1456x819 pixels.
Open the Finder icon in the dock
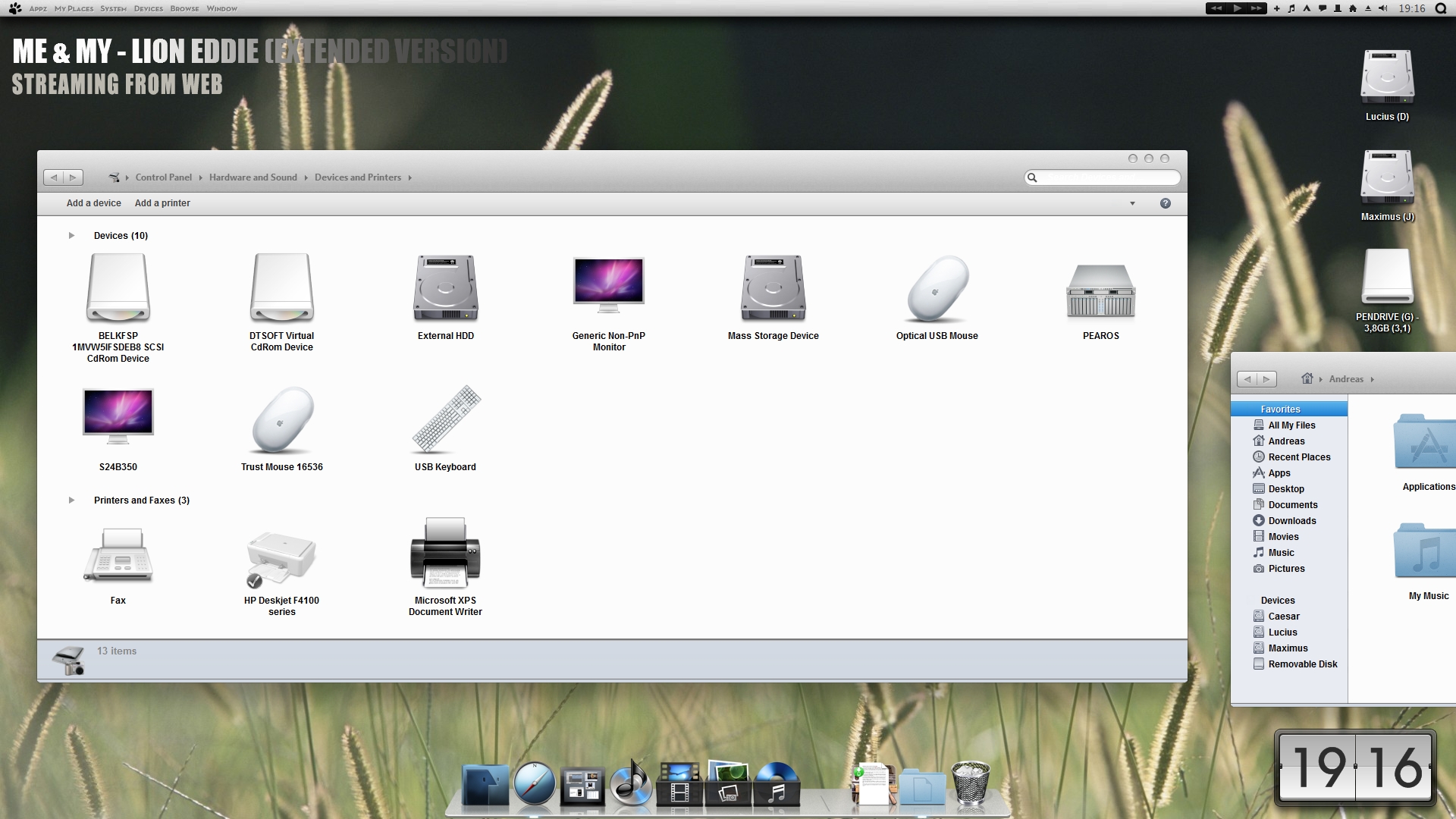485,785
